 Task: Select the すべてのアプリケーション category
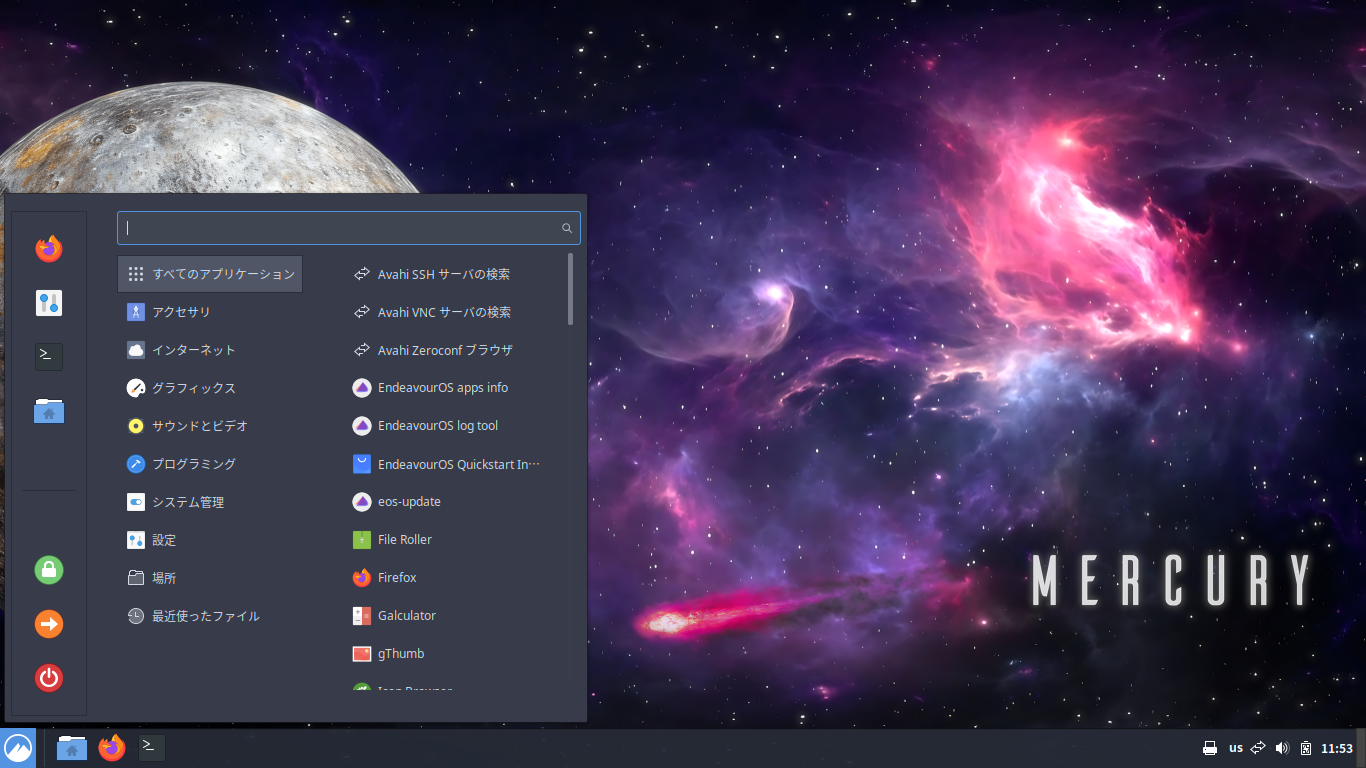(x=210, y=274)
